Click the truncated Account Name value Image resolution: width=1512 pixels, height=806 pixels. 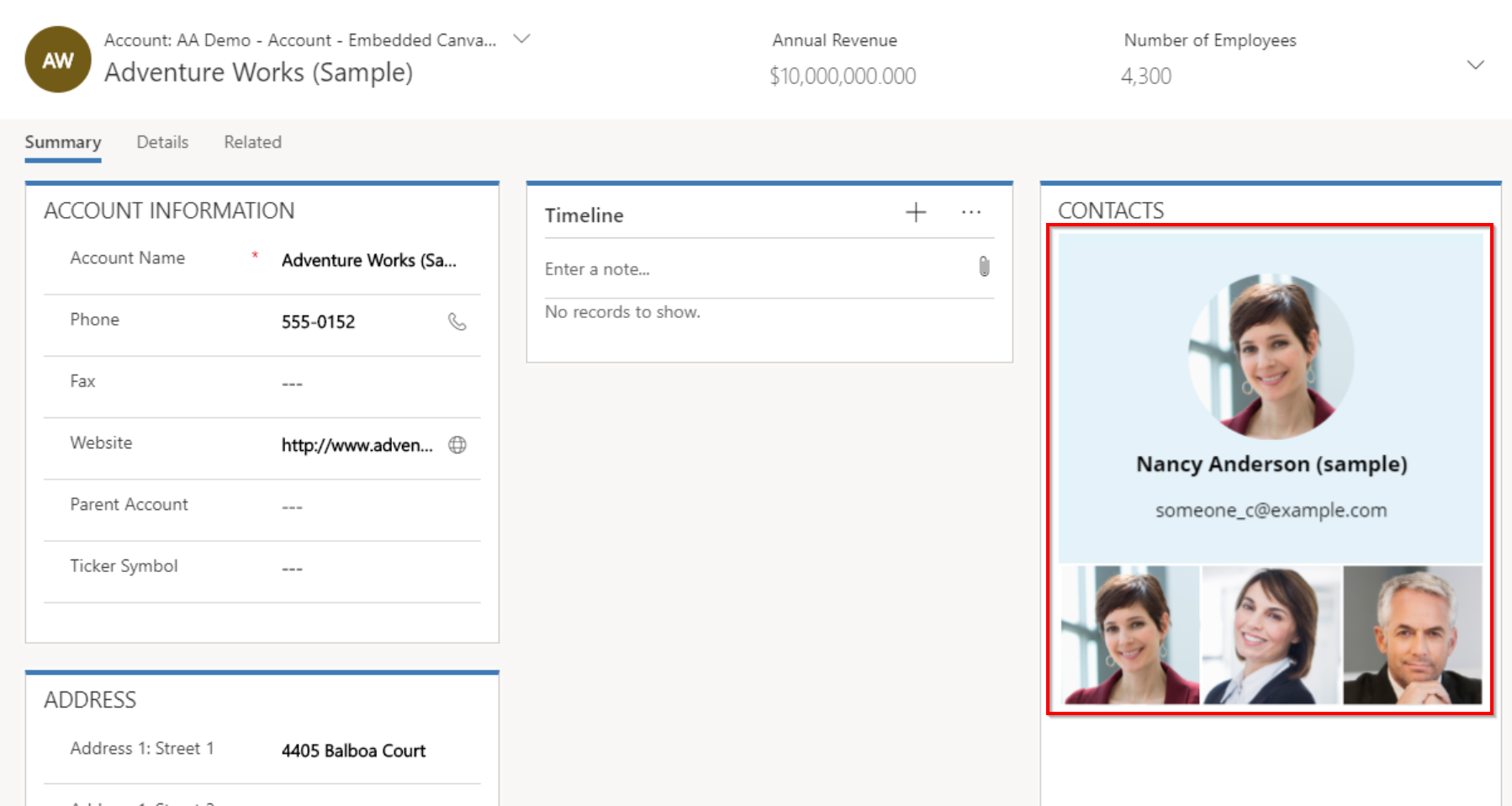370,260
